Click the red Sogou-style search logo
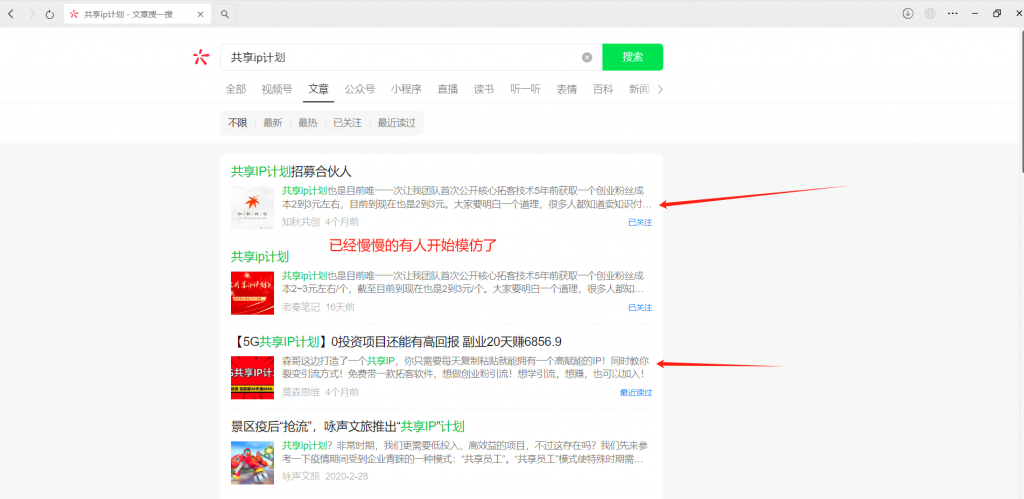The height and width of the screenshot is (499, 1024). point(201,57)
